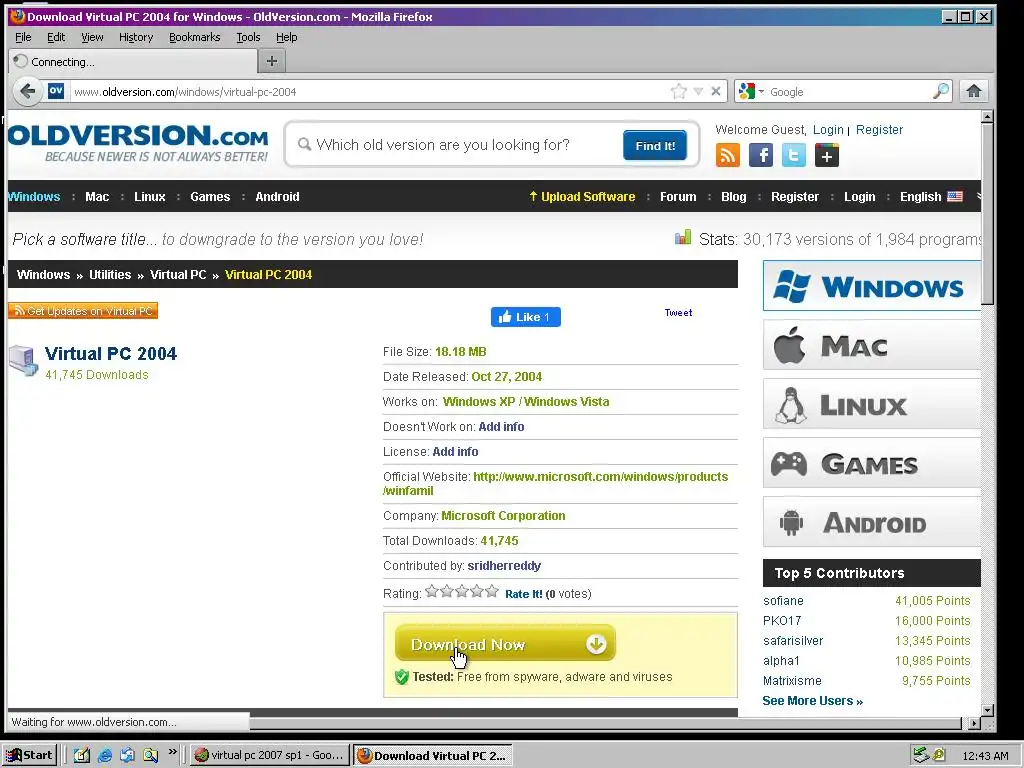Bookmark this page with the star icon
The width and height of the screenshot is (1024, 768).
[679, 91]
